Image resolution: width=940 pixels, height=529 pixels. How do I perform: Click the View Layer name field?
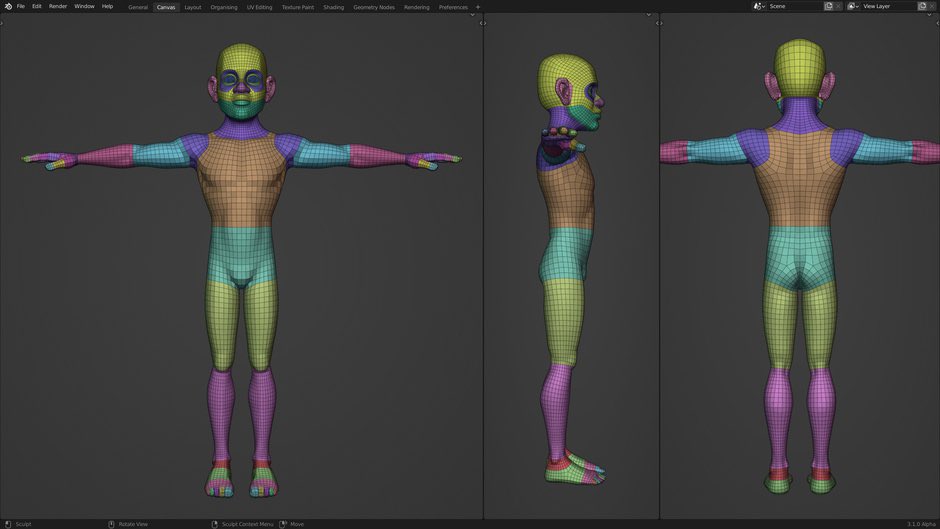coord(889,6)
